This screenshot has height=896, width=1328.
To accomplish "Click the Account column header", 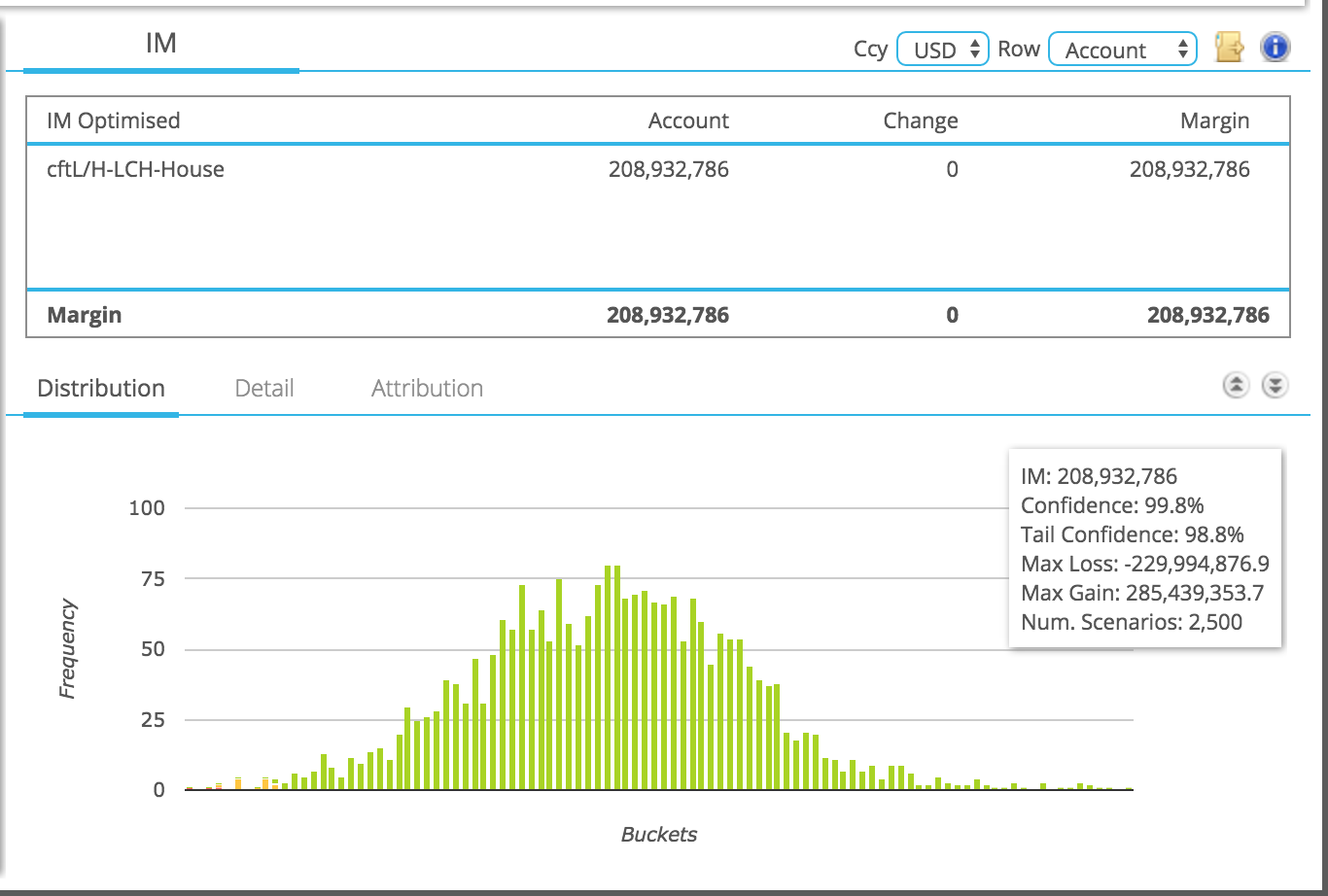I will tap(688, 121).
